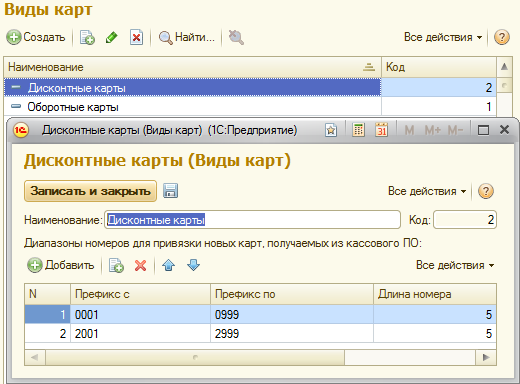Open Все действия above ranges table
The width and height of the screenshot is (520, 384).
point(455,265)
